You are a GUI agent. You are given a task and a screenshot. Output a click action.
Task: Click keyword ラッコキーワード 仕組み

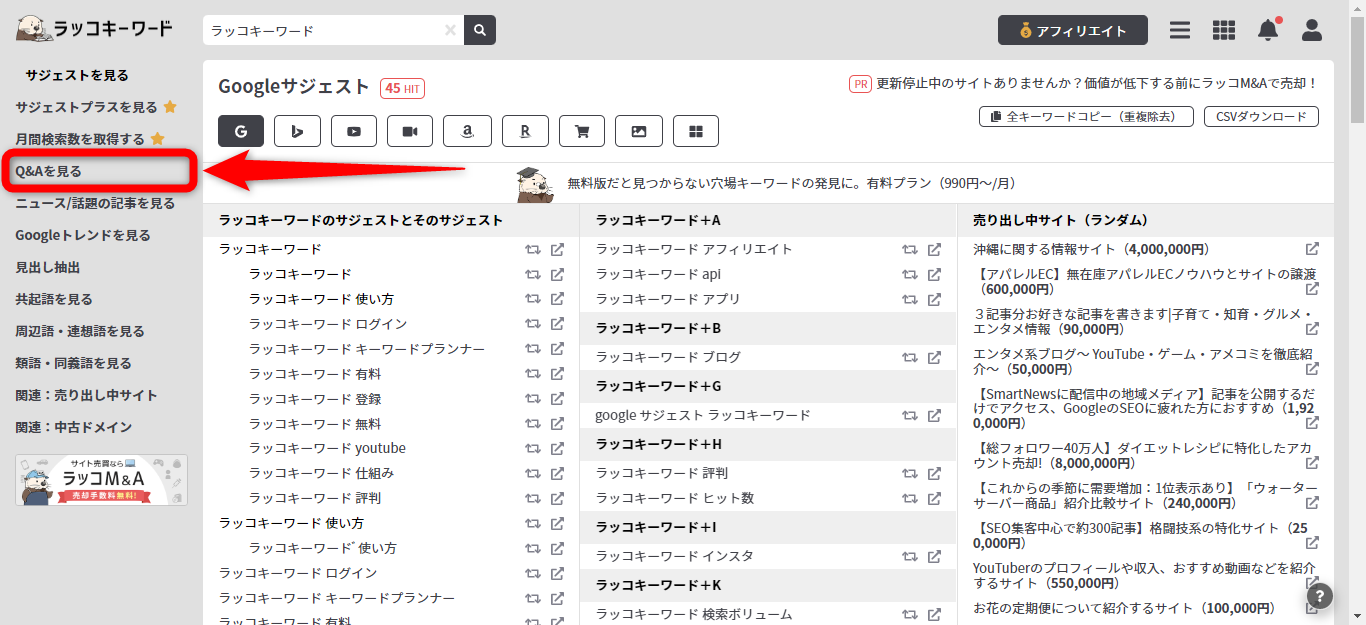point(321,473)
